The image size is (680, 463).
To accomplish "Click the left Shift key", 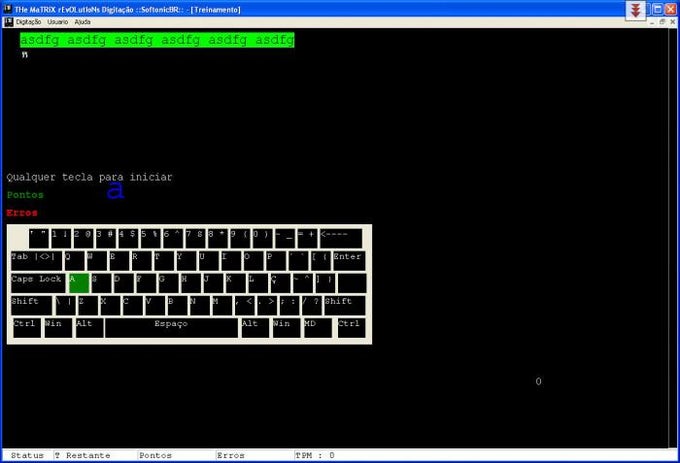I will click(x=31, y=306).
